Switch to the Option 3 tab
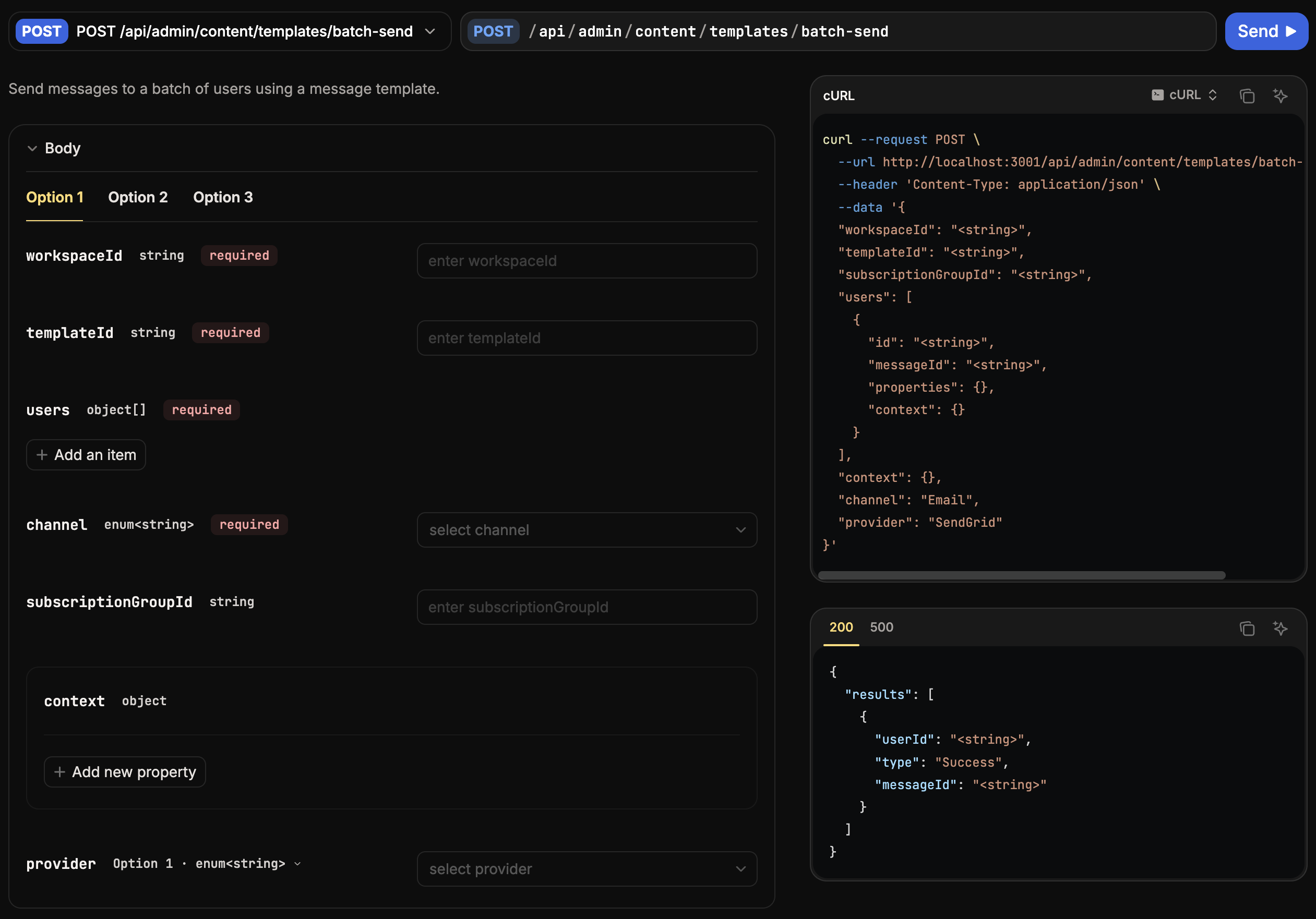Screen dimensions: 1316x919 (x=222, y=197)
